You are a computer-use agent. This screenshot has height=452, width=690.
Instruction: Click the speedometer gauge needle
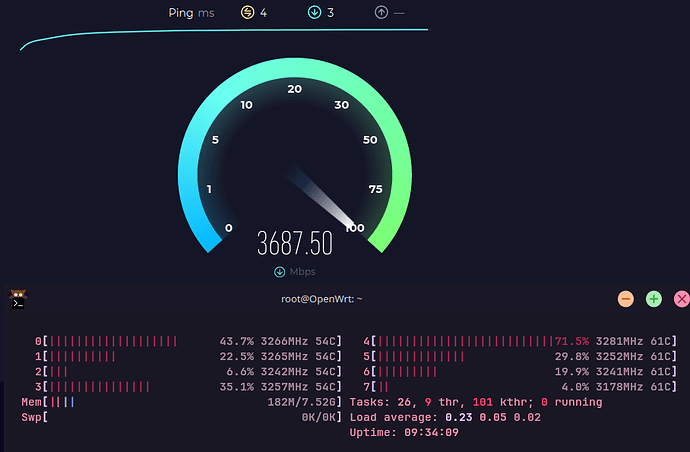321,197
